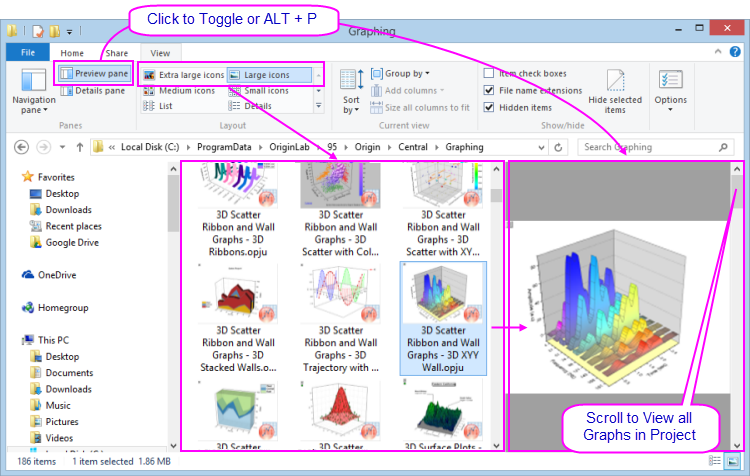Open the File menu tab
Screen dimensions: 750x476
(x=28, y=52)
